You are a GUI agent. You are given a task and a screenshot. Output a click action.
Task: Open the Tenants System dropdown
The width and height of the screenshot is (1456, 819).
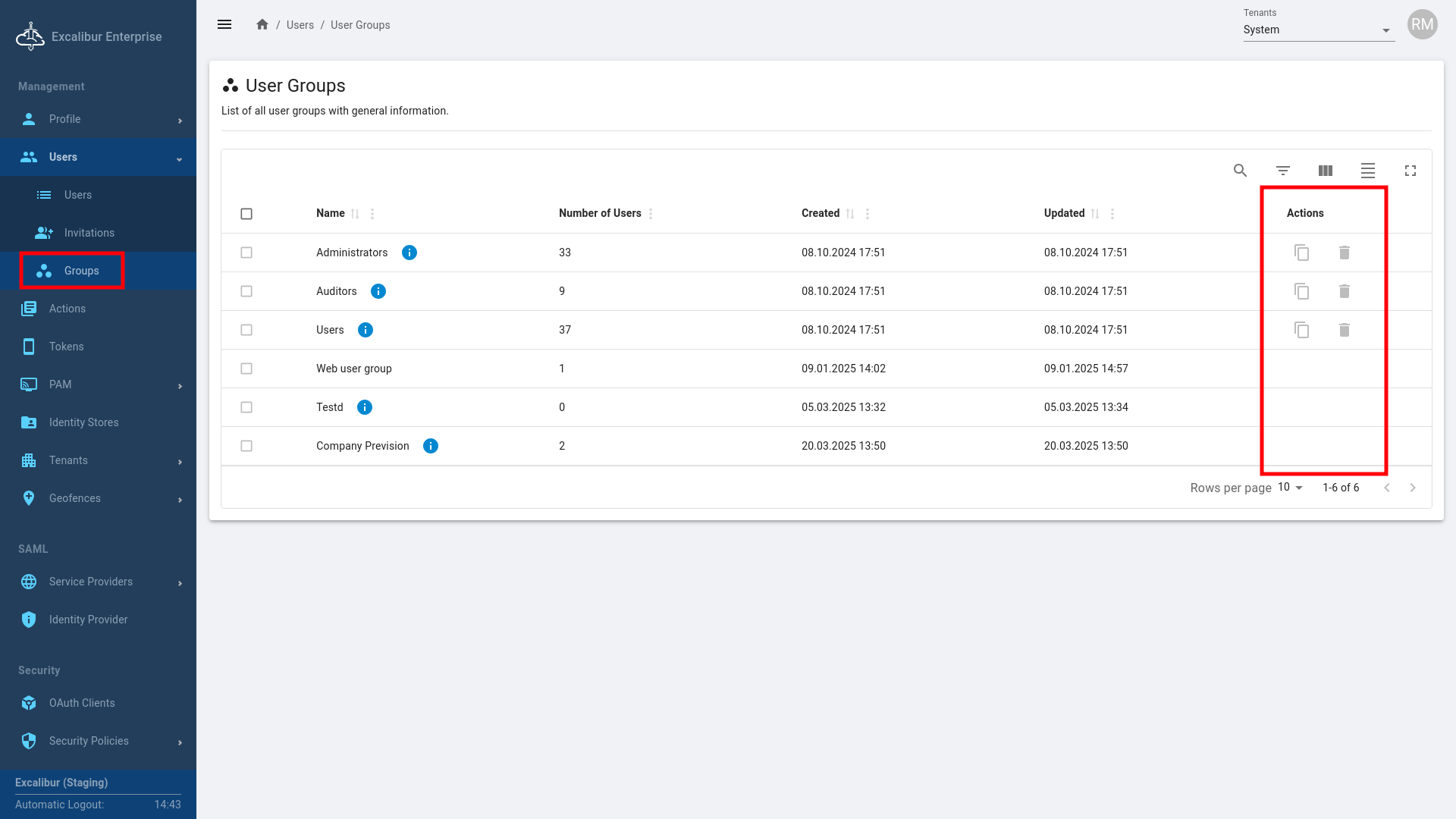(x=1318, y=30)
